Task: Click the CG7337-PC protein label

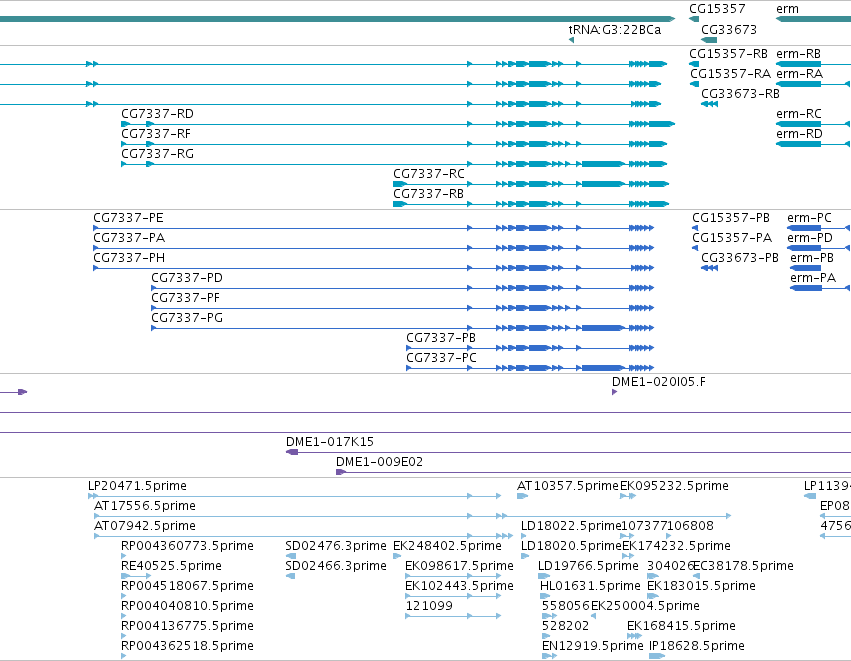Action: click(x=441, y=358)
